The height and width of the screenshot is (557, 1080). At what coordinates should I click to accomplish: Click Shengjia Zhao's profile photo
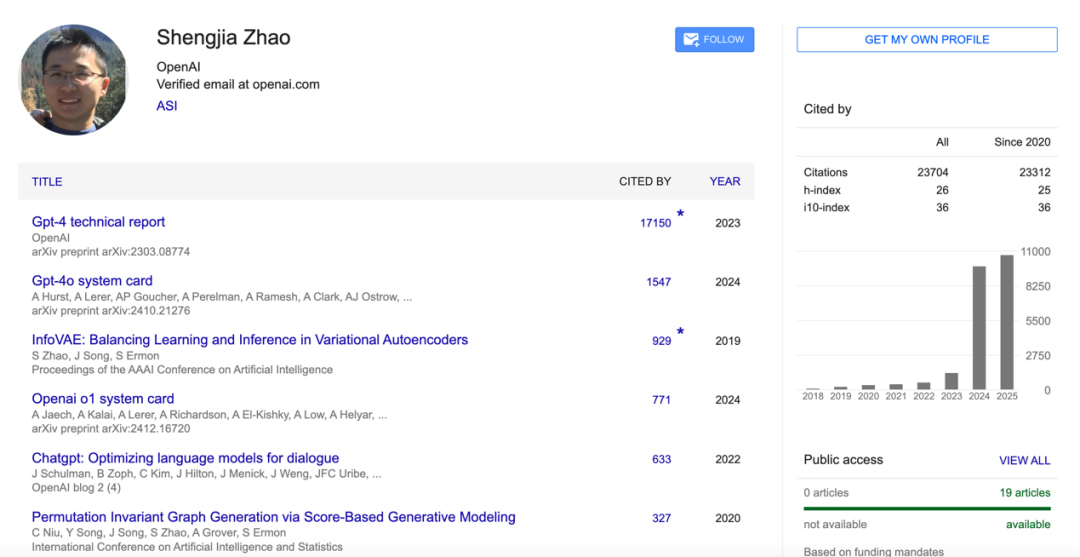74,80
